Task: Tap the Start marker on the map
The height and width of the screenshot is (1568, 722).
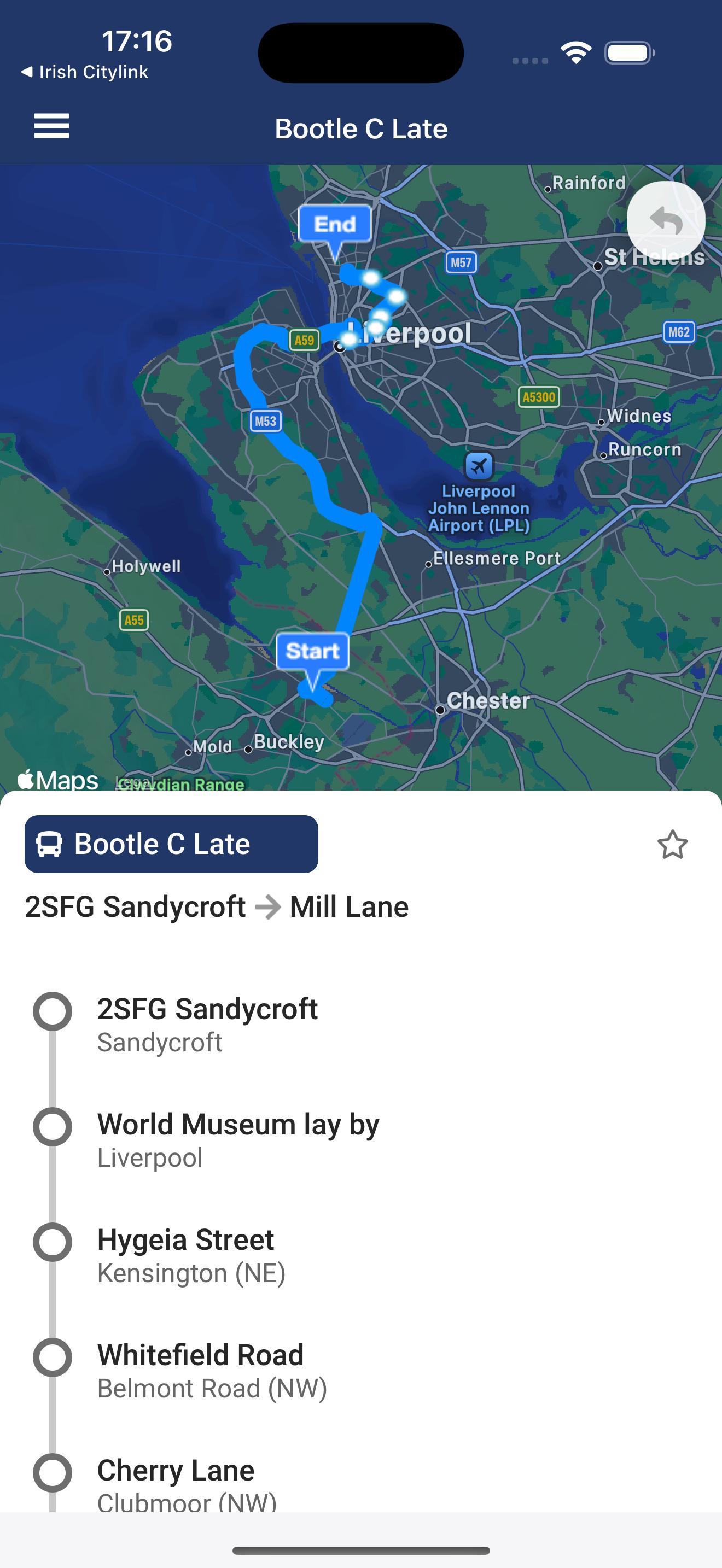Action: [x=312, y=652]
